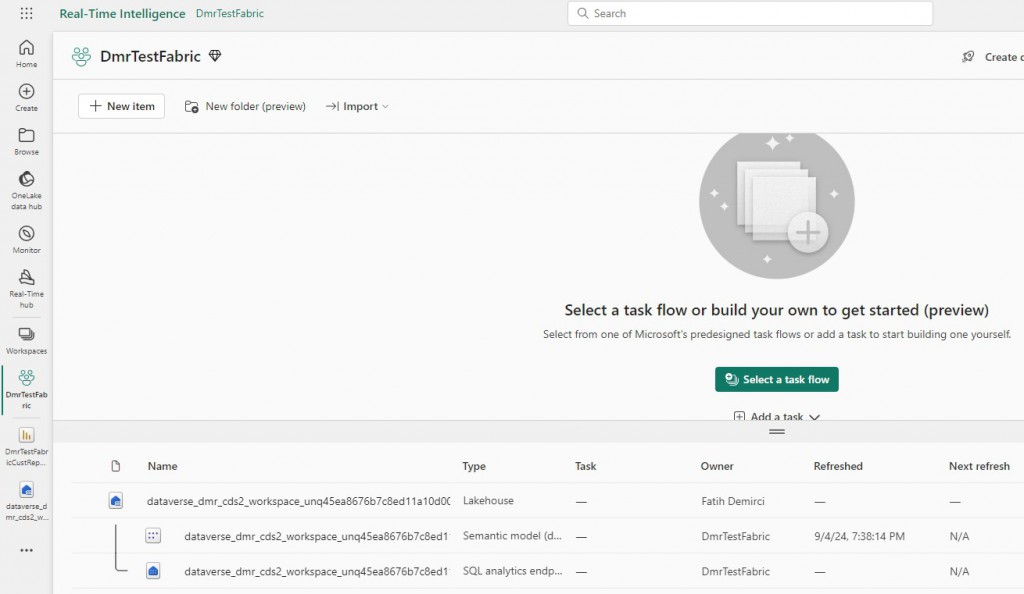Viewport: 1024px width, 594px height.
Task: Open the Real-Time hub
Action: (26, 289)
